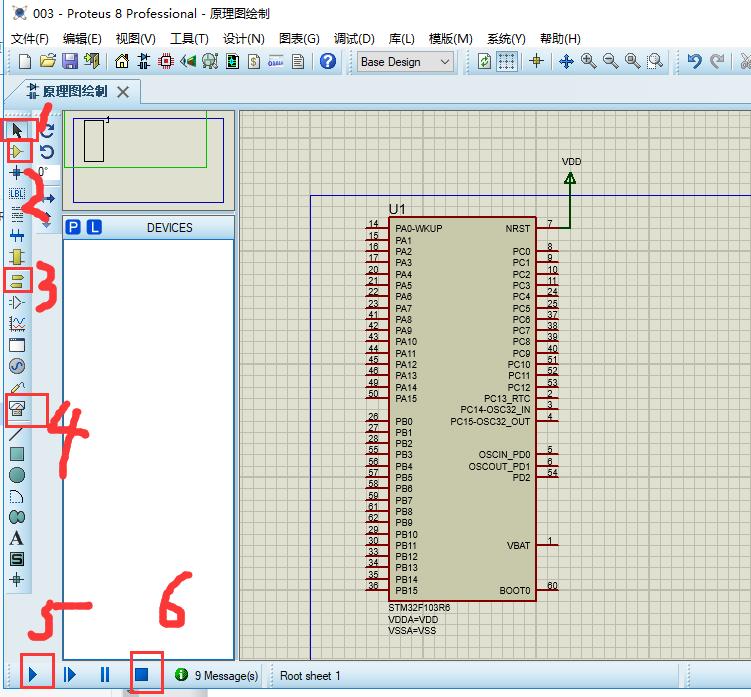Select the Probe mode tool
Screen dimensions: 751x697
coord(17,387)
